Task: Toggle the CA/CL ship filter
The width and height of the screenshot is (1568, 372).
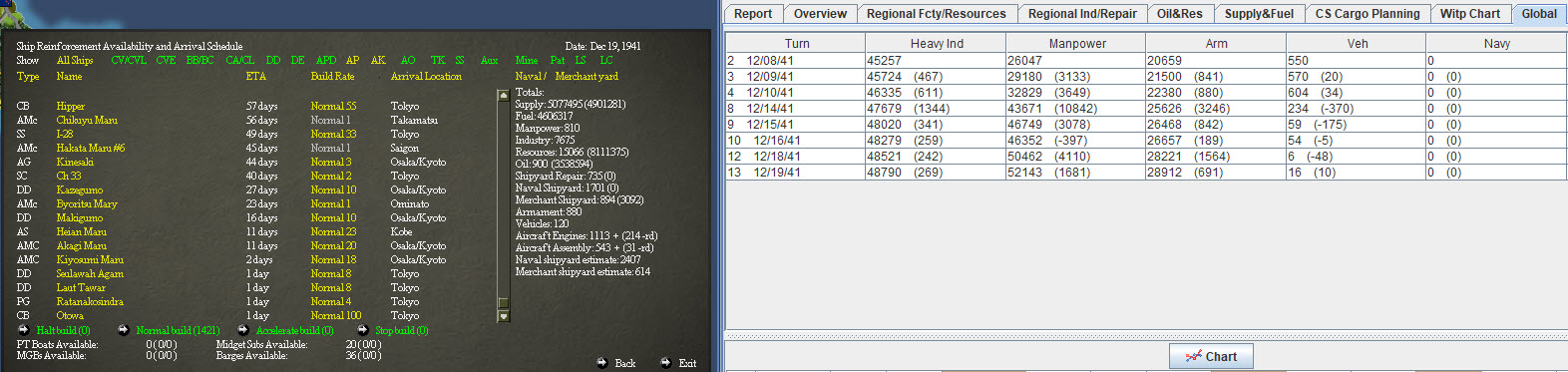Action: 239,60
